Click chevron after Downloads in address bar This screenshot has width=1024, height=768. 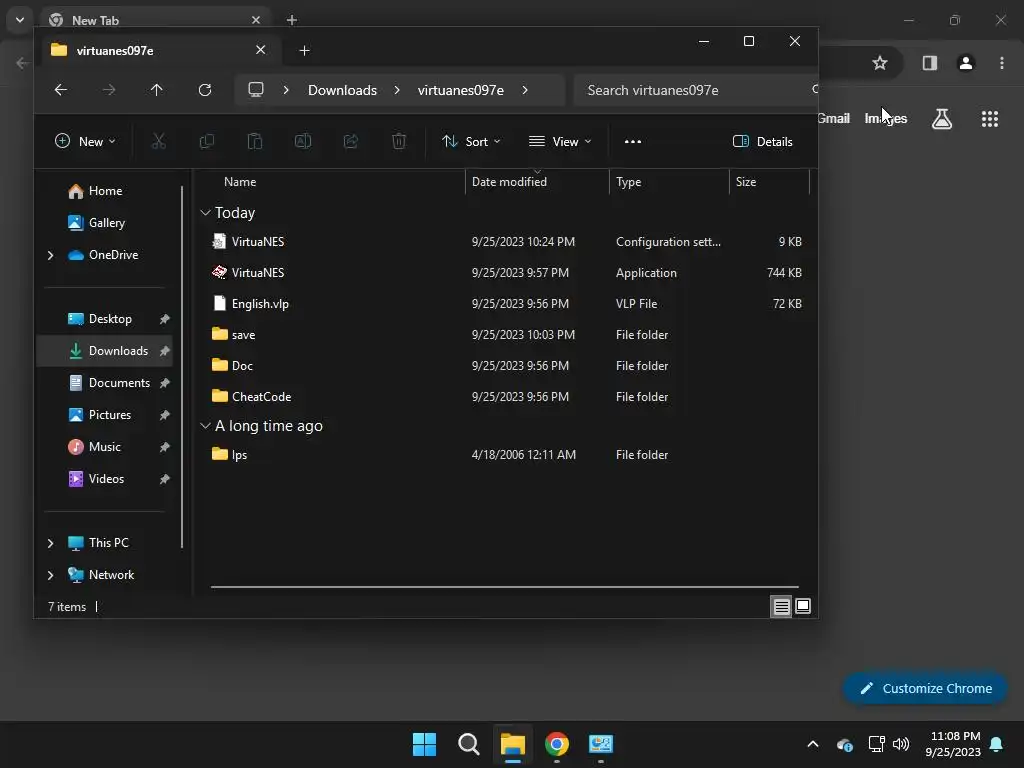coord(396,90)
